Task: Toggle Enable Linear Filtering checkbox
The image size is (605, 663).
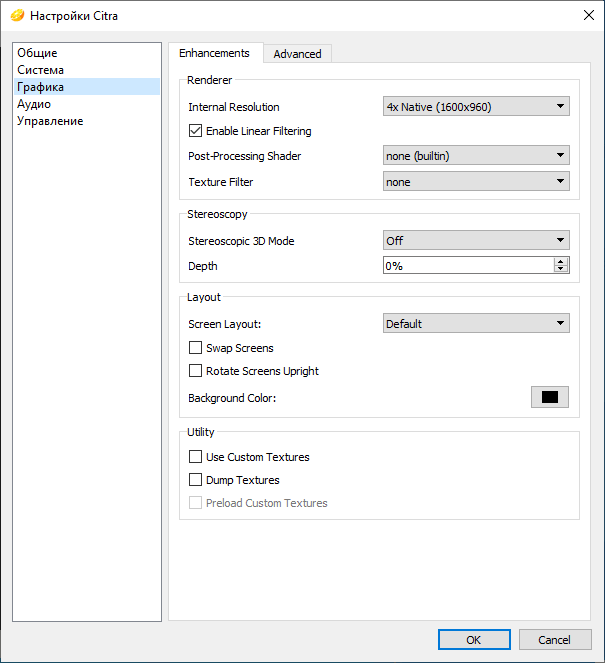Action: pyautogui.click(x=195, y=131)
